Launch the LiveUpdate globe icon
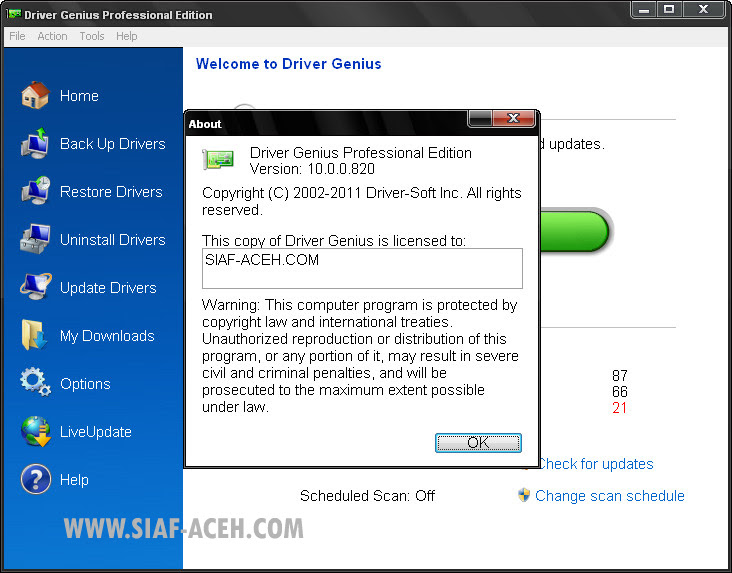The height and width of the screenshot is (573, 732). point(36,431)
